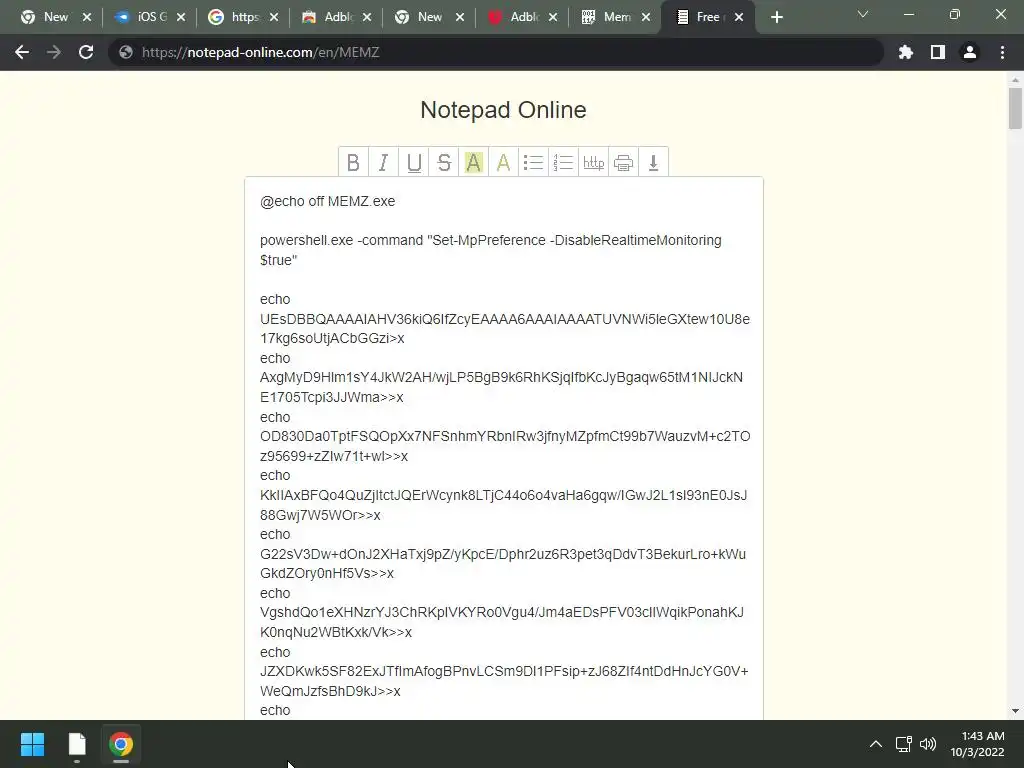Apply strikethrough formatting
This screenshot has height=768, width=1024.
444,162
